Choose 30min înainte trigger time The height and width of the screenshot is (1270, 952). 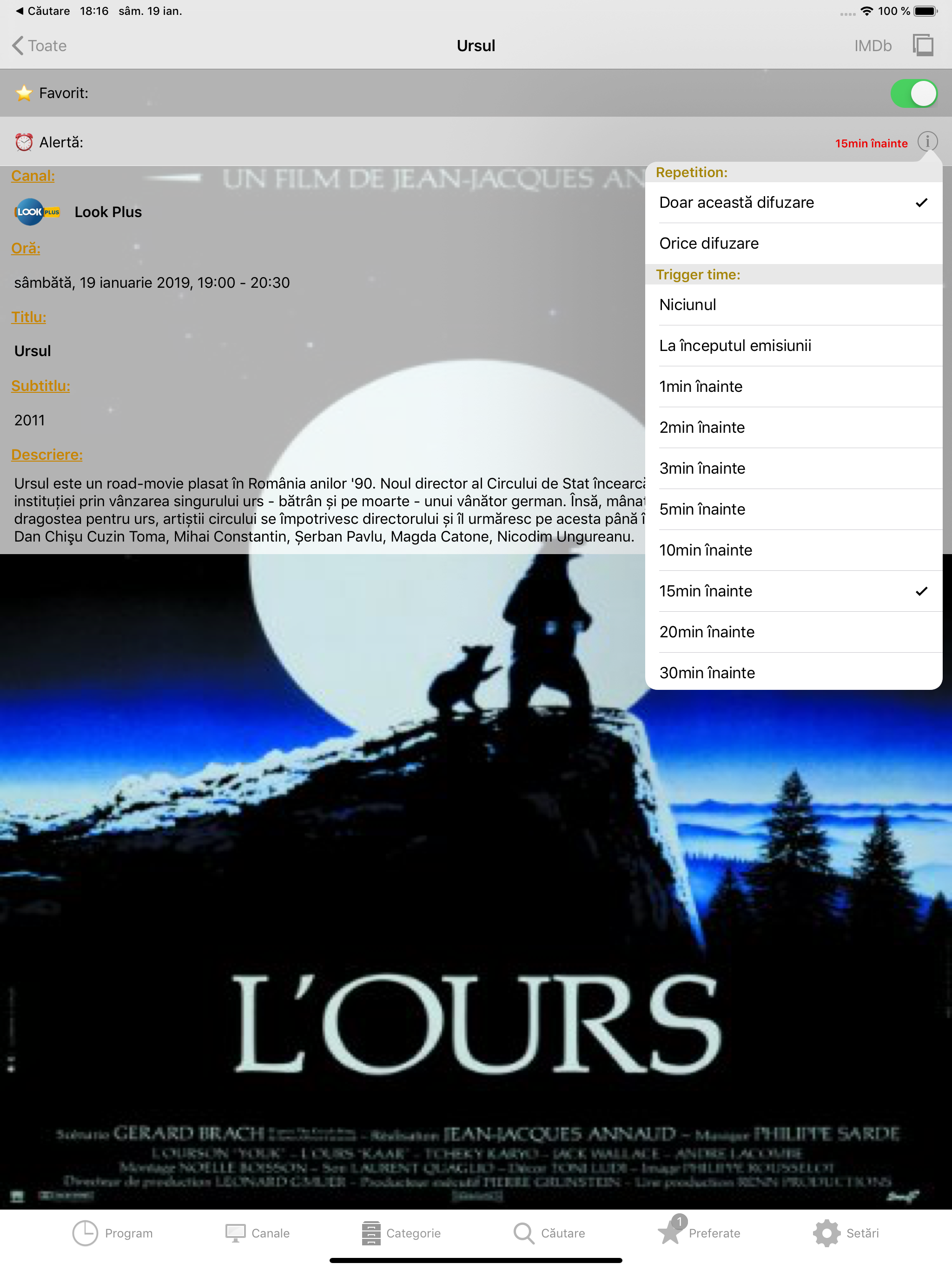(x=793, y=672)
